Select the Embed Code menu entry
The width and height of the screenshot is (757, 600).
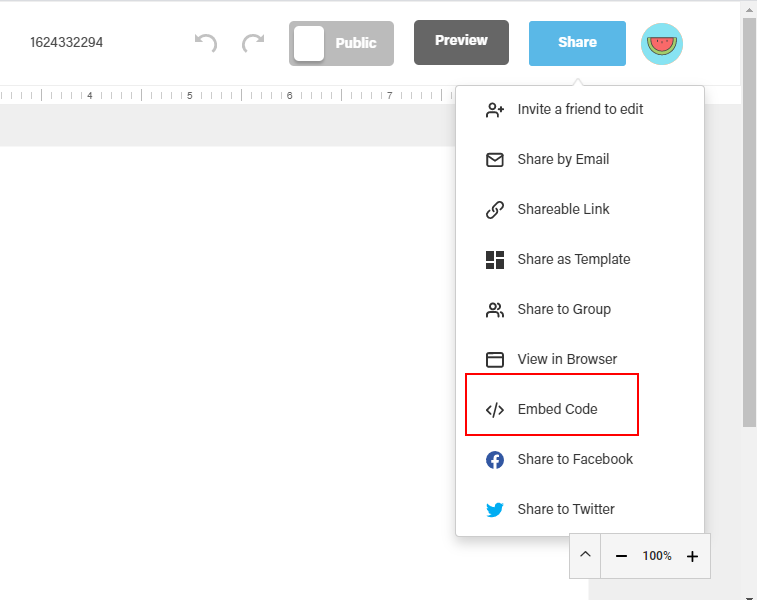tap(552, 409)
